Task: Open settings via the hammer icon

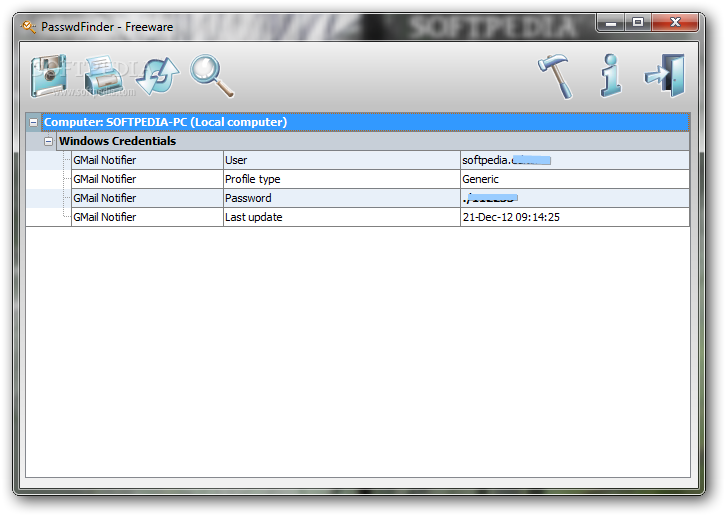Action: (556, 76)
